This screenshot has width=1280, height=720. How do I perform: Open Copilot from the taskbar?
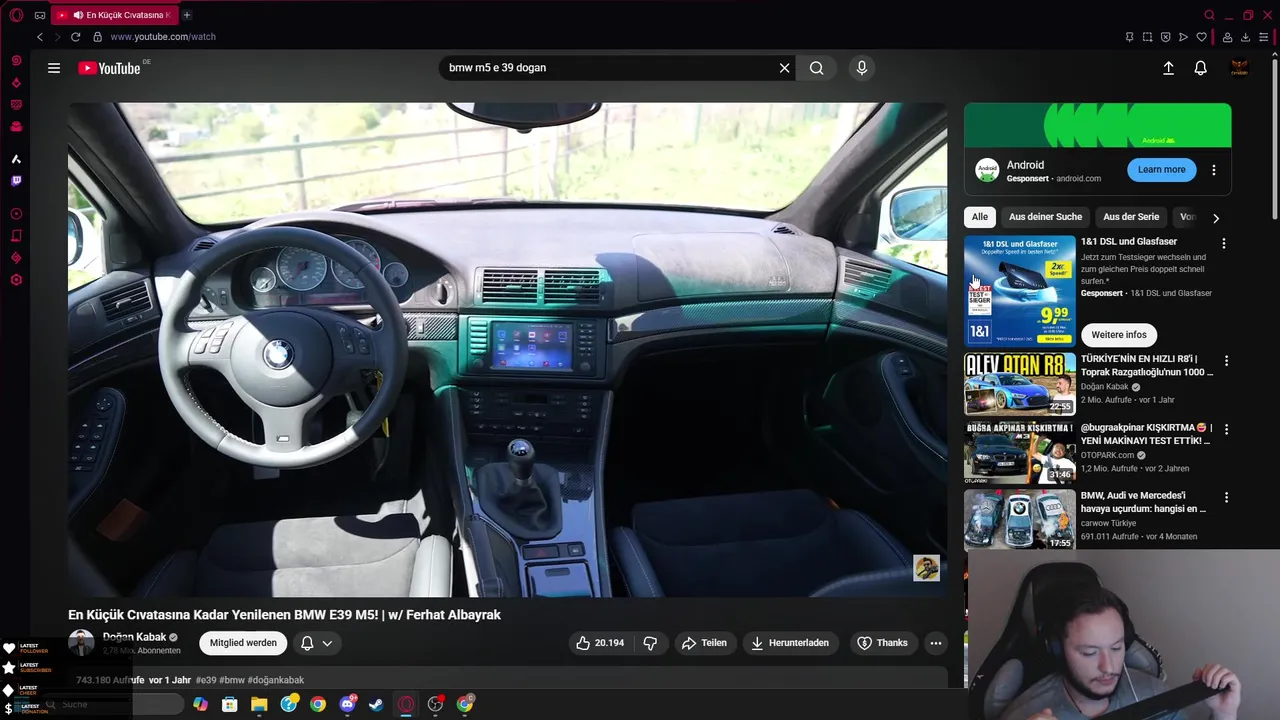(201, 704)
